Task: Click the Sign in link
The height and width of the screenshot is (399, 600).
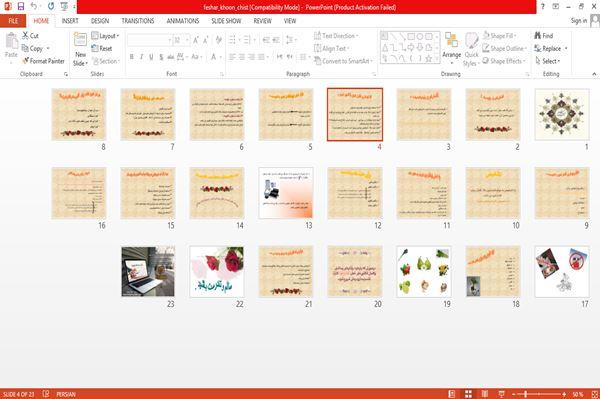Action: [x=579, y=21]
